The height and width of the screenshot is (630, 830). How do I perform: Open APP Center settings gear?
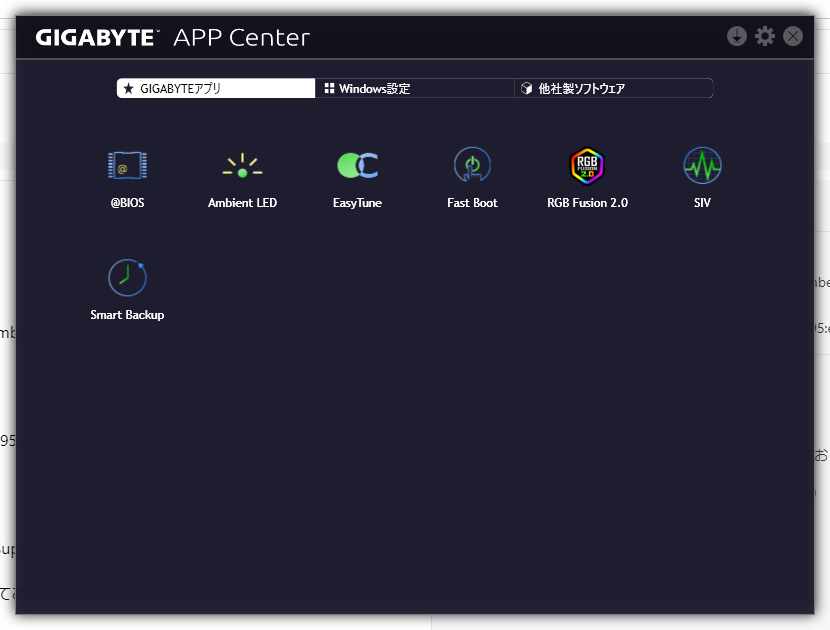[x=764, y=37]
